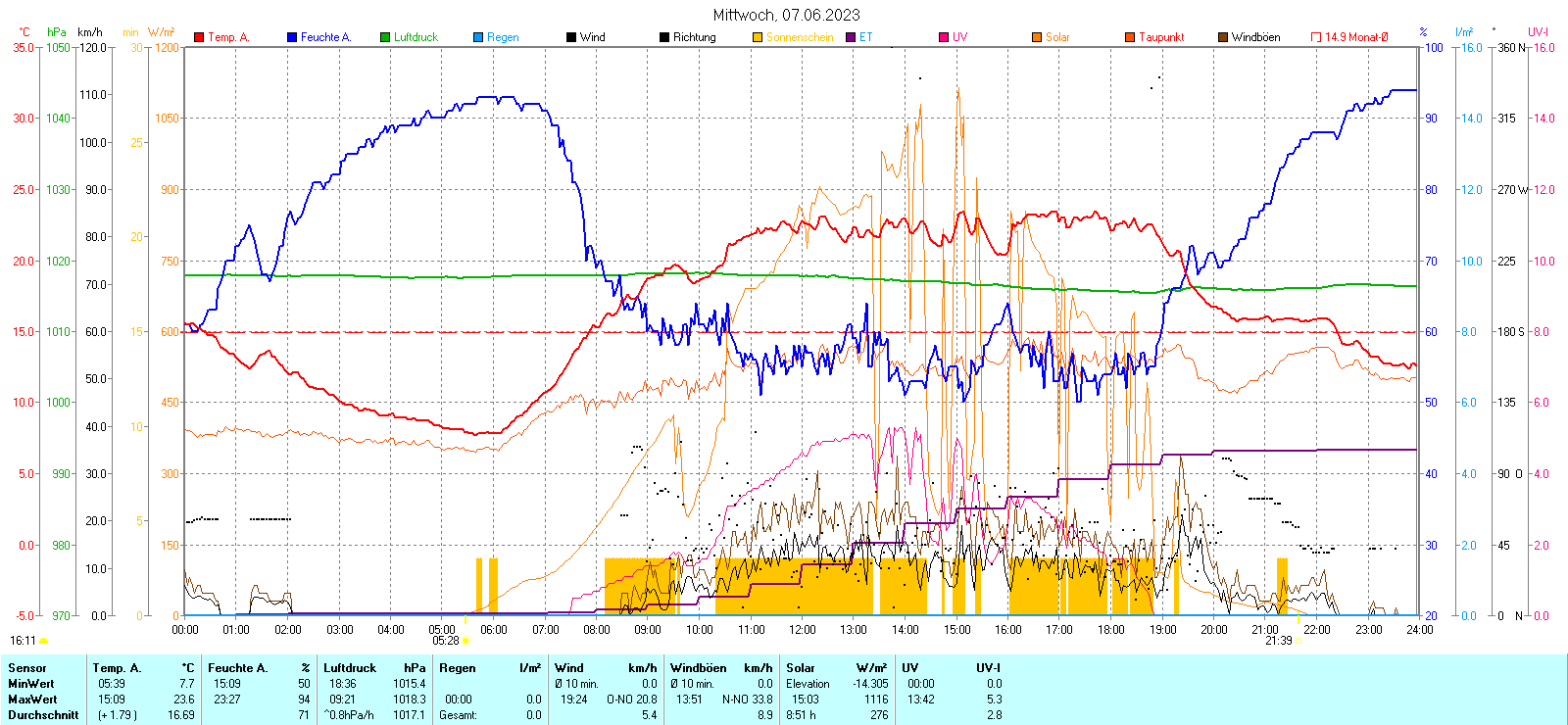Image resolution: width=1568 pixels, height=725 pixels.
Task: Click the MaxWert row label
Action: point(32,700)
